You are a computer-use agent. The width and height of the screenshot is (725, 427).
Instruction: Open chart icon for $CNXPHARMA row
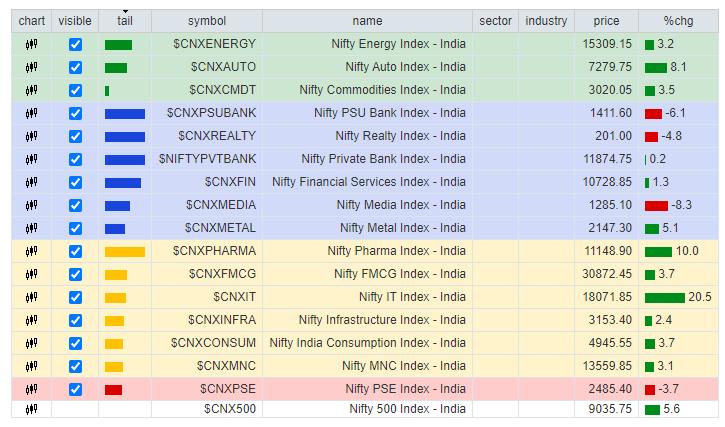coord(31,251)
